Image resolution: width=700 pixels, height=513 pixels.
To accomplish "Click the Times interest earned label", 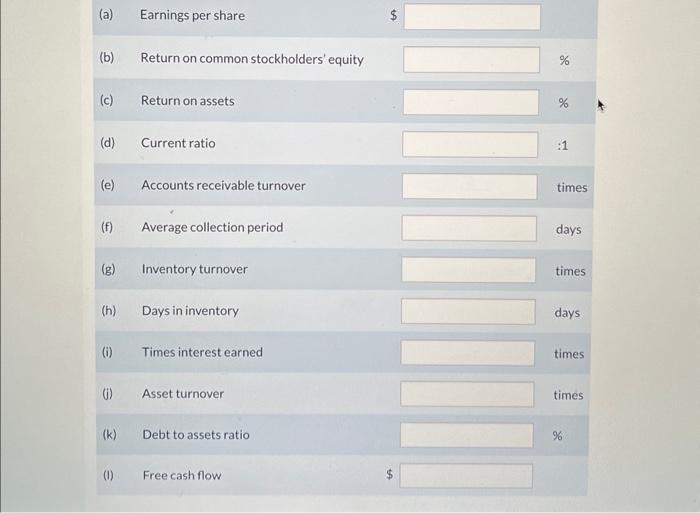I will pyautogui.click(x=202, y=352).
